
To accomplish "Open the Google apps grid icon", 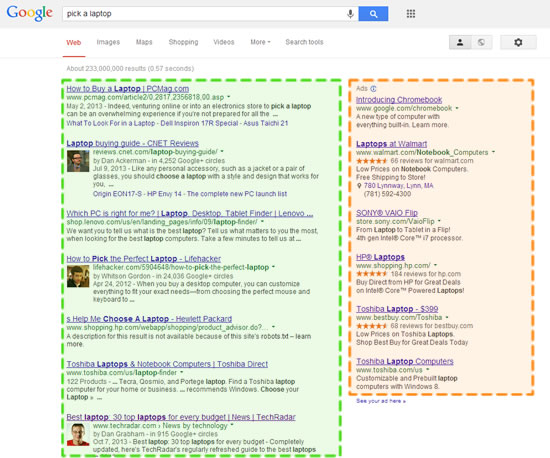I will coord(410,14).
